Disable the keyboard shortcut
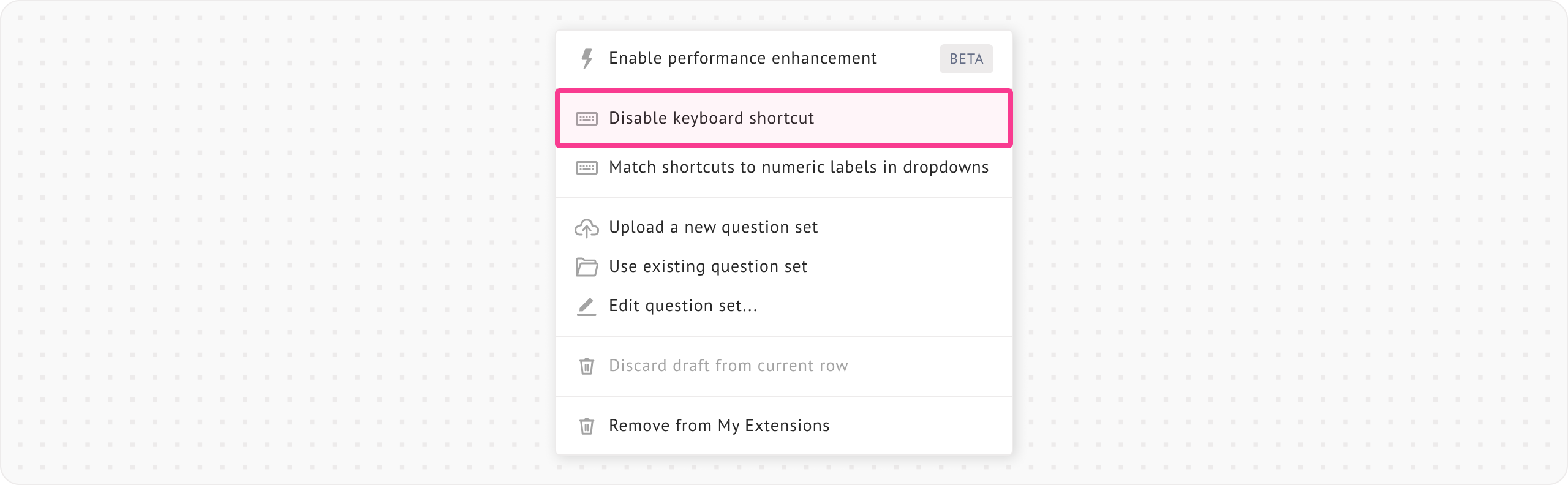The image size is (1568, 485). 711,118
